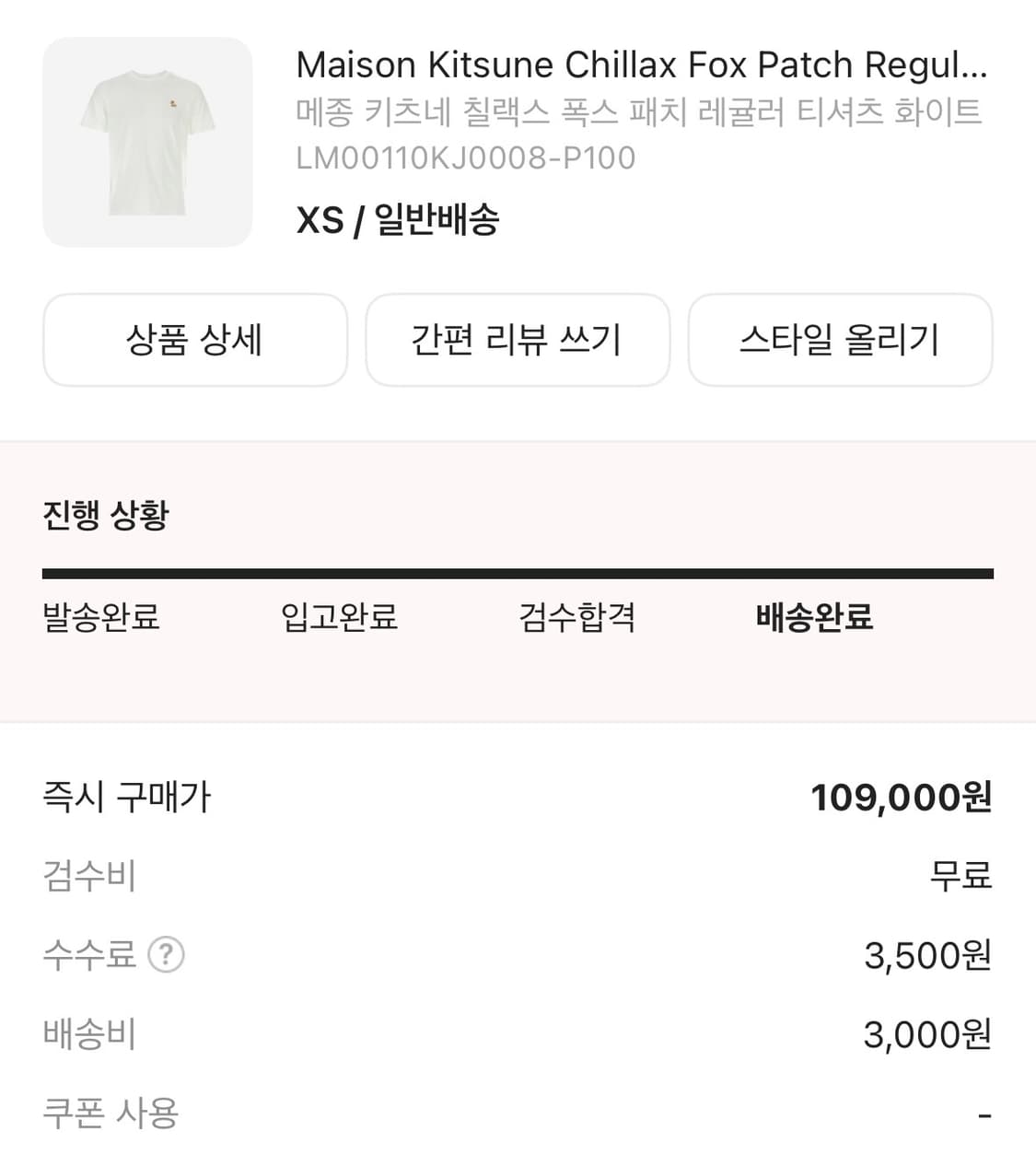This screenshot has height=1166, width=1036.
Task: Tap the 진행 상황 section heading
Action: [x=106, y=515]
